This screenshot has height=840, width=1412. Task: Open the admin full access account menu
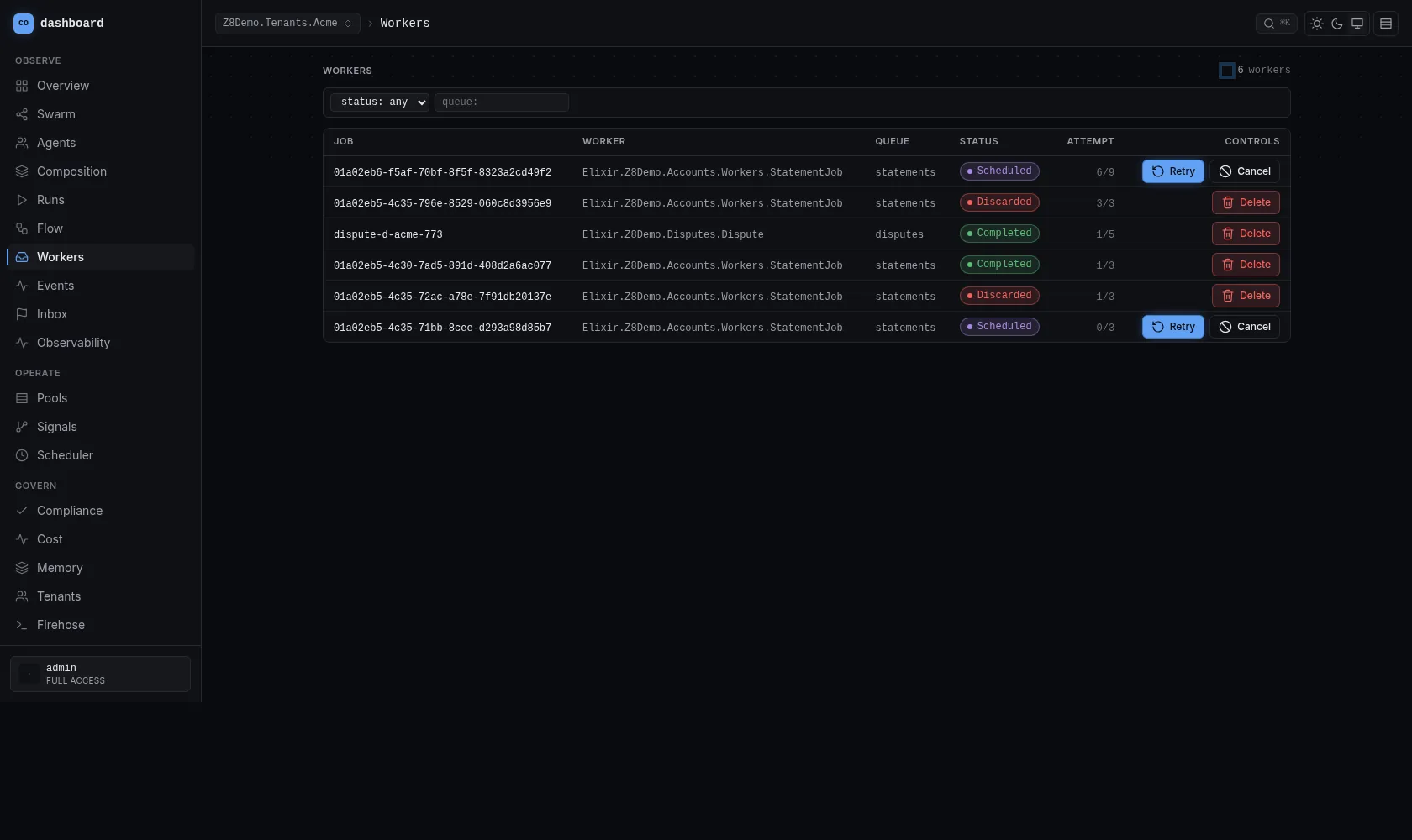pos(100,674)
